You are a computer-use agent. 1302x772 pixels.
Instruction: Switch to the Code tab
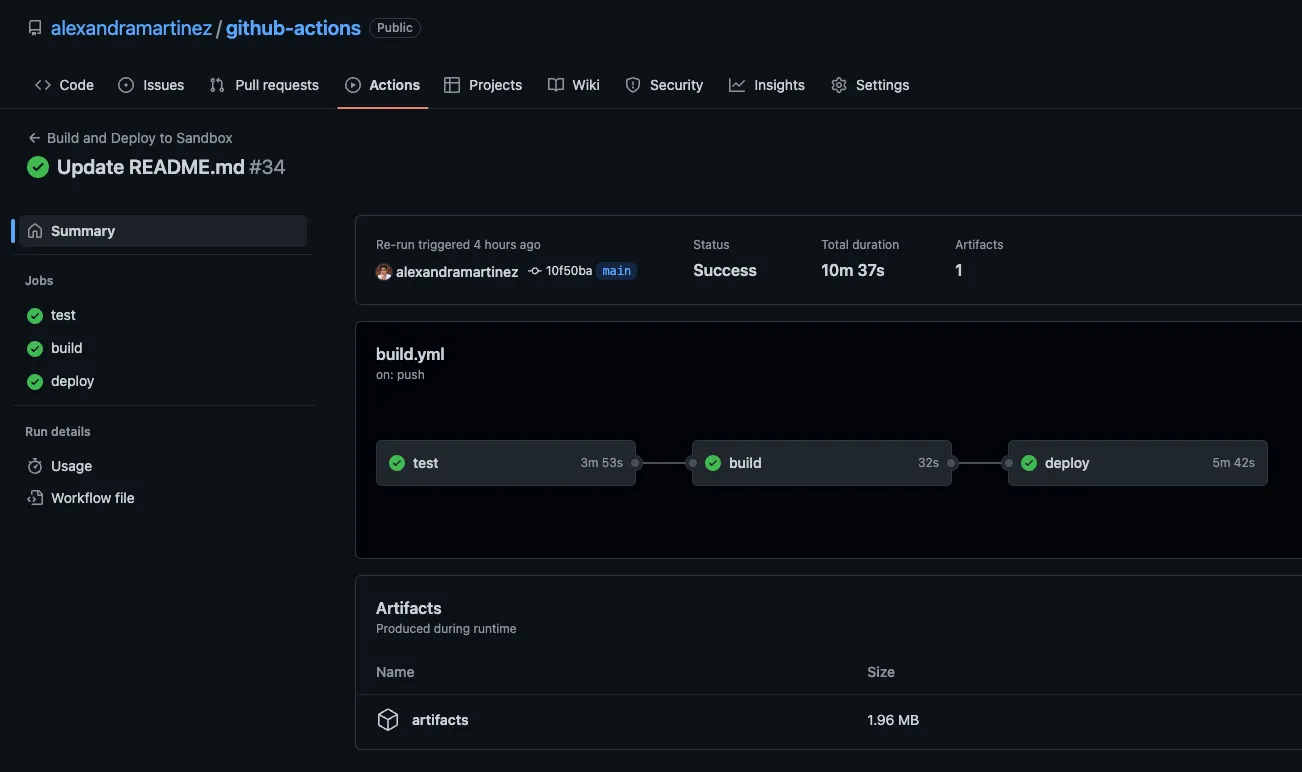click(64, 85)
